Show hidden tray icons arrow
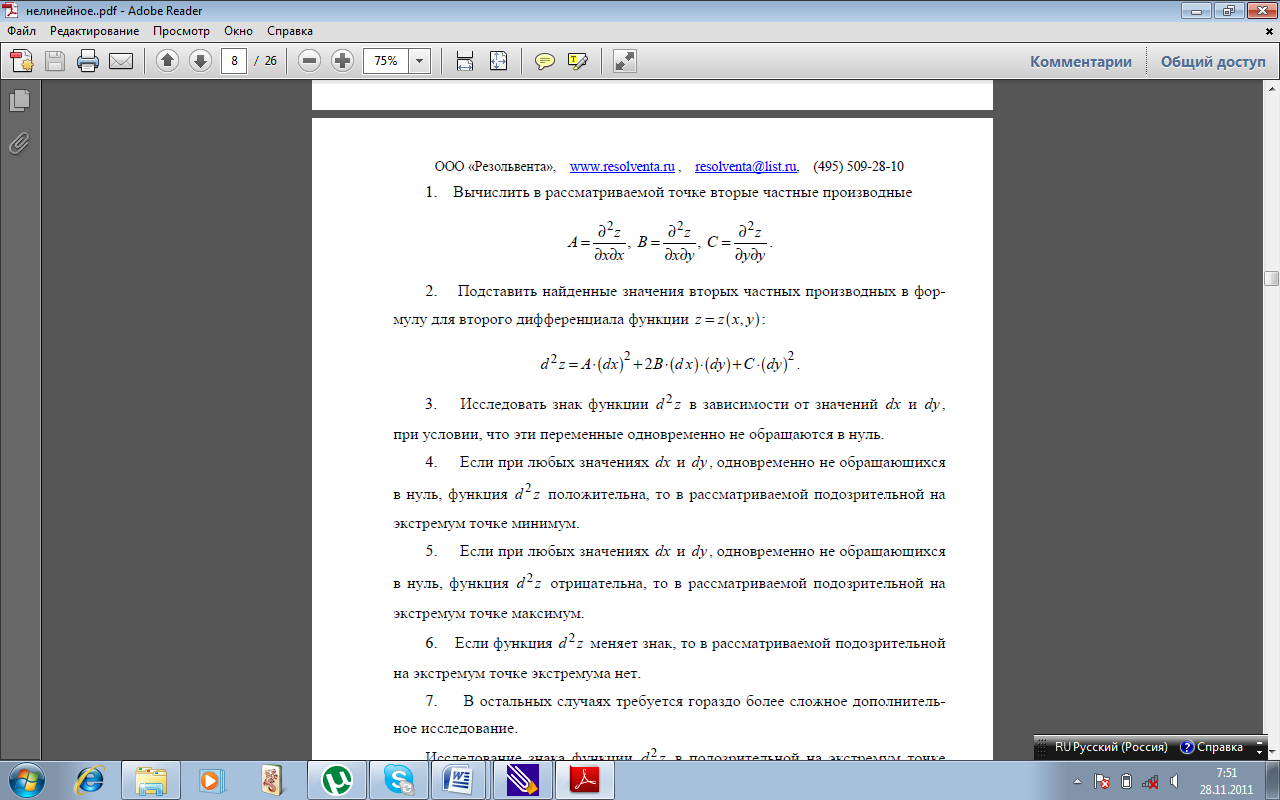The height and width of the screenshot is (800, 1280). (x=1077, y=781)
